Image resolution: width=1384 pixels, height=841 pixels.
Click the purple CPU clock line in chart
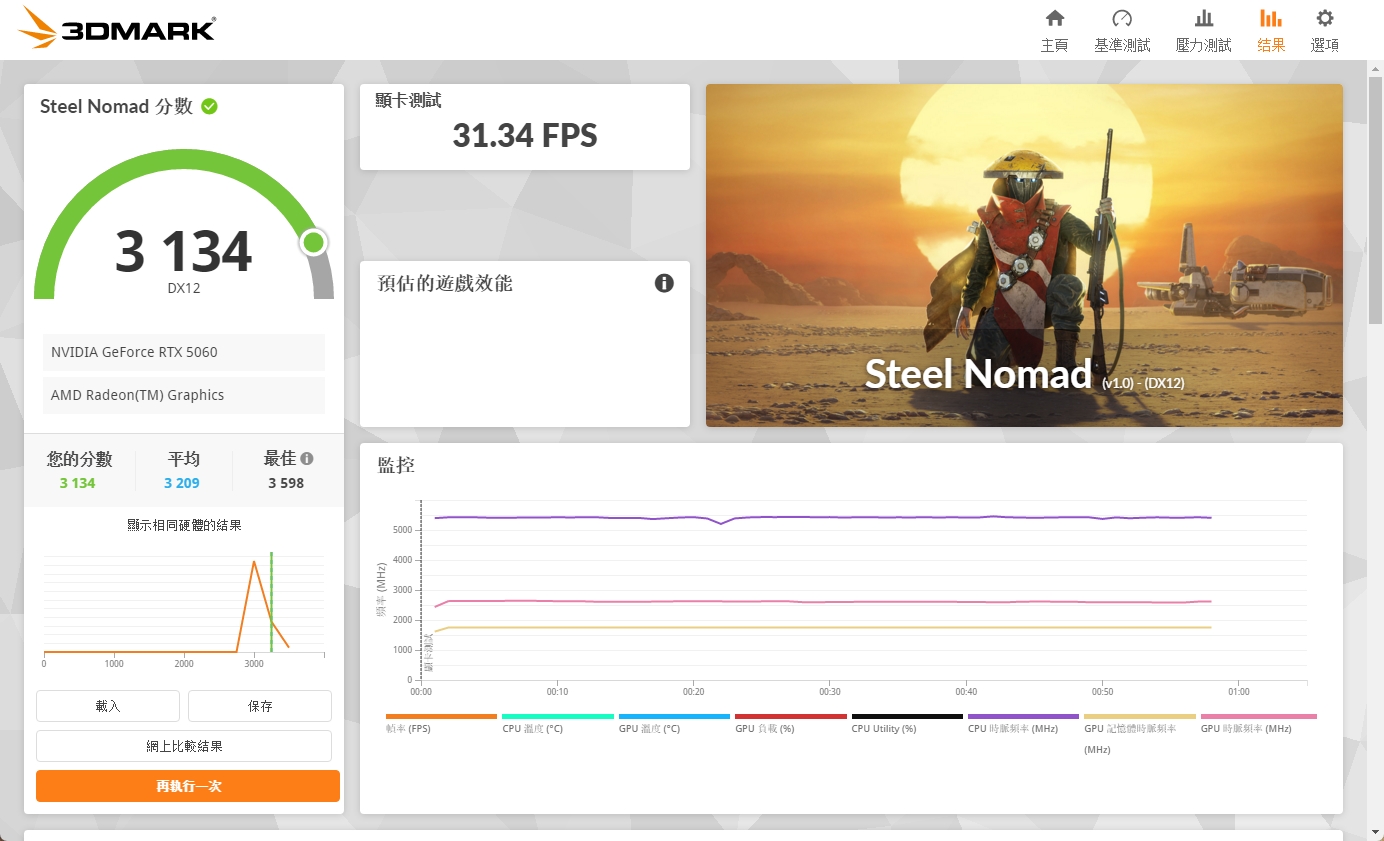[x=822, y=517]
